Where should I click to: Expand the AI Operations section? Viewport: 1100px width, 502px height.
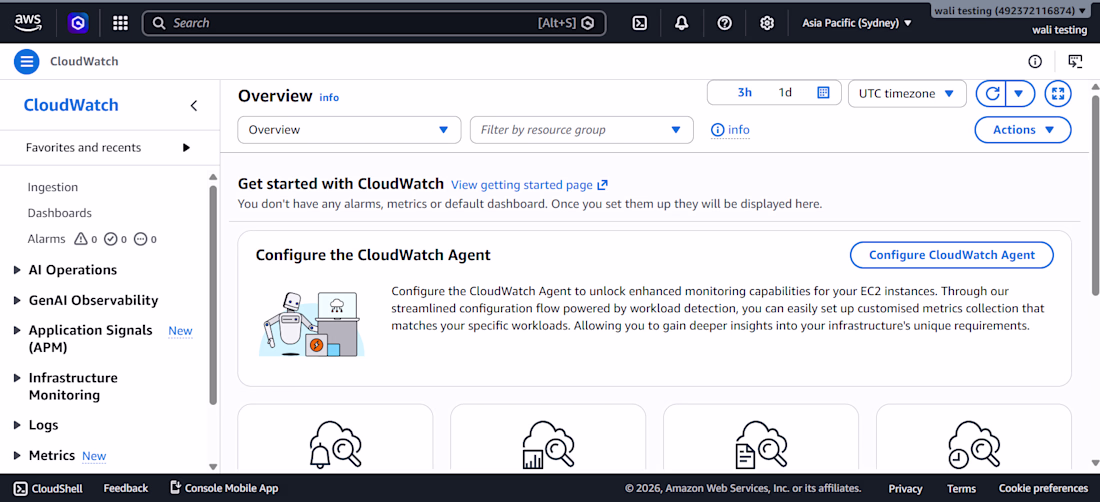(x=18, y=271)
